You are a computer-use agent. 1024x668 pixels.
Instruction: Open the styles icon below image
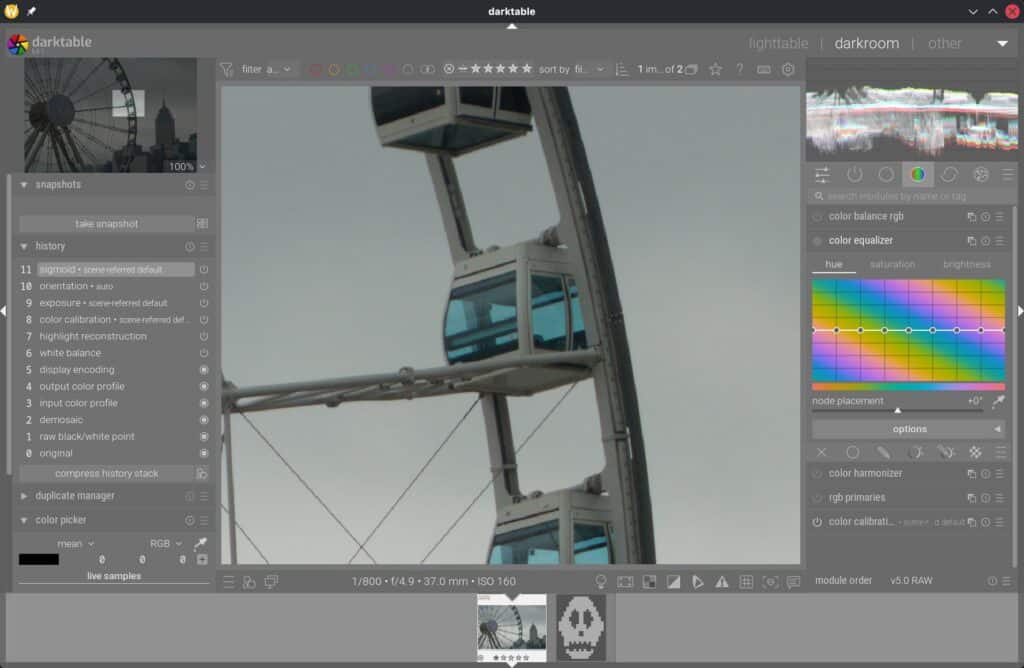(249, 581)
